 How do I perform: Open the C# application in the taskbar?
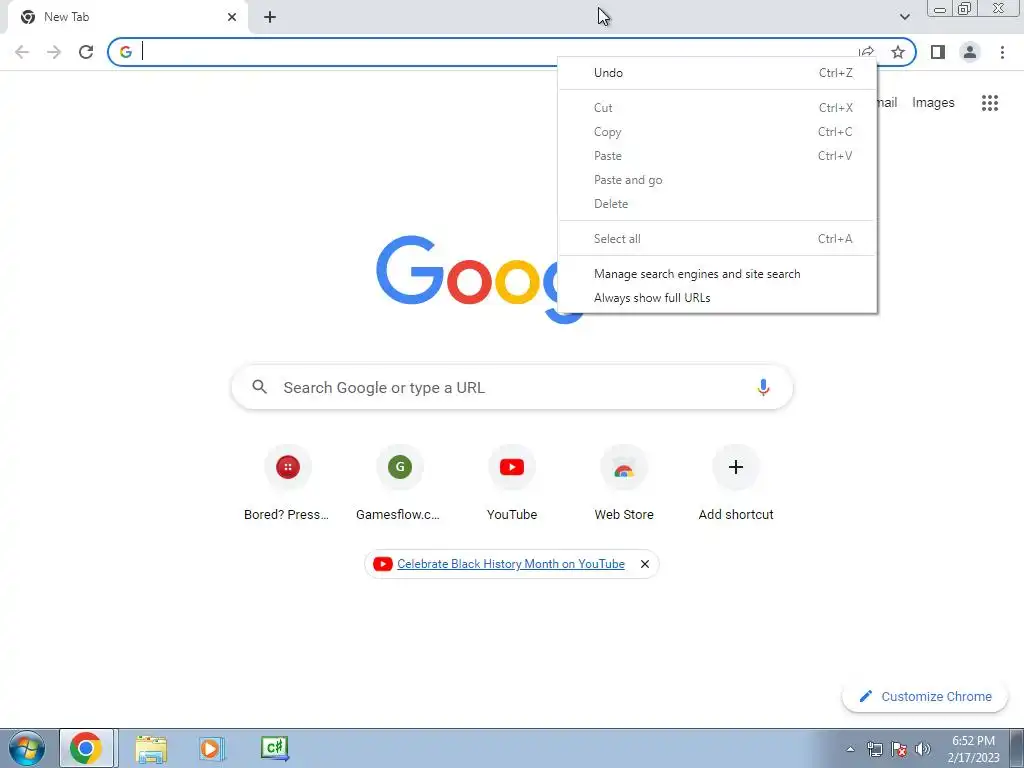274,748
